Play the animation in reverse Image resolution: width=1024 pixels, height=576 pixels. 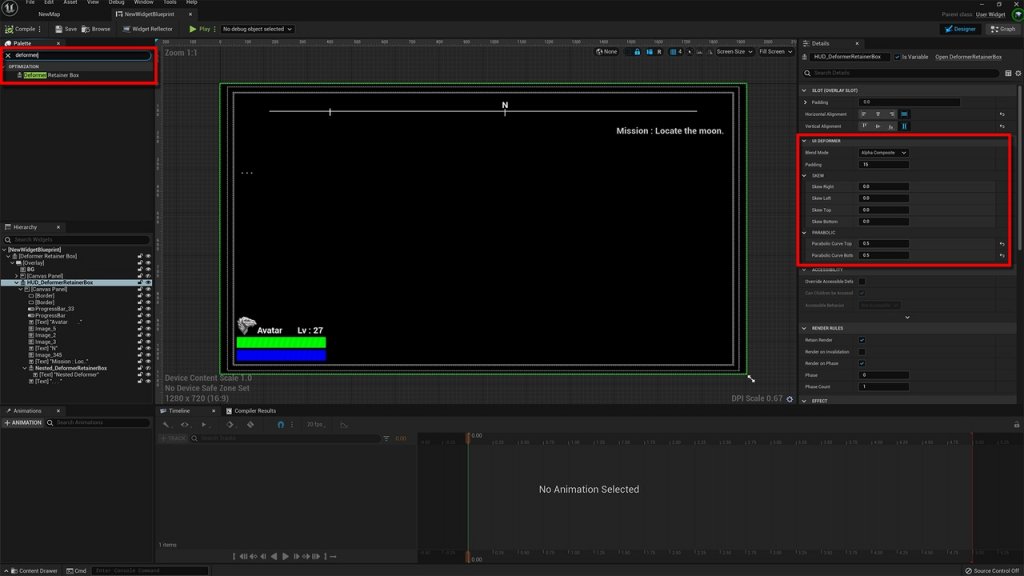coord(274,556)
